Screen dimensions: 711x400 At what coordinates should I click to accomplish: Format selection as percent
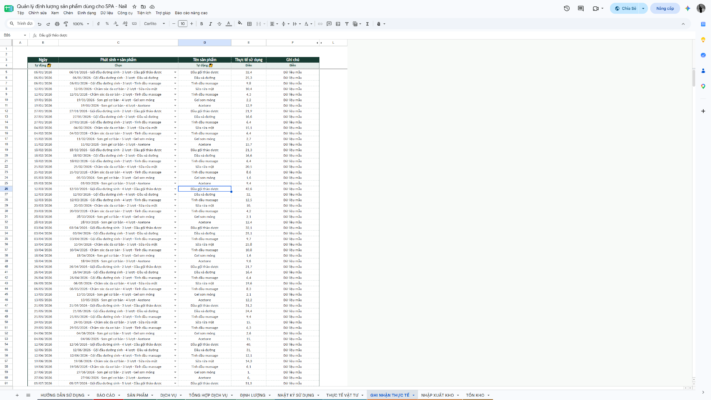pos(107,24)
